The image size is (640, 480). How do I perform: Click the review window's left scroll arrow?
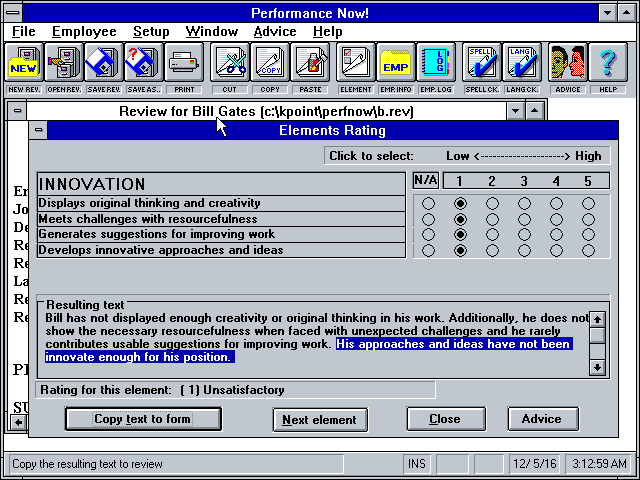pos(18,422)
